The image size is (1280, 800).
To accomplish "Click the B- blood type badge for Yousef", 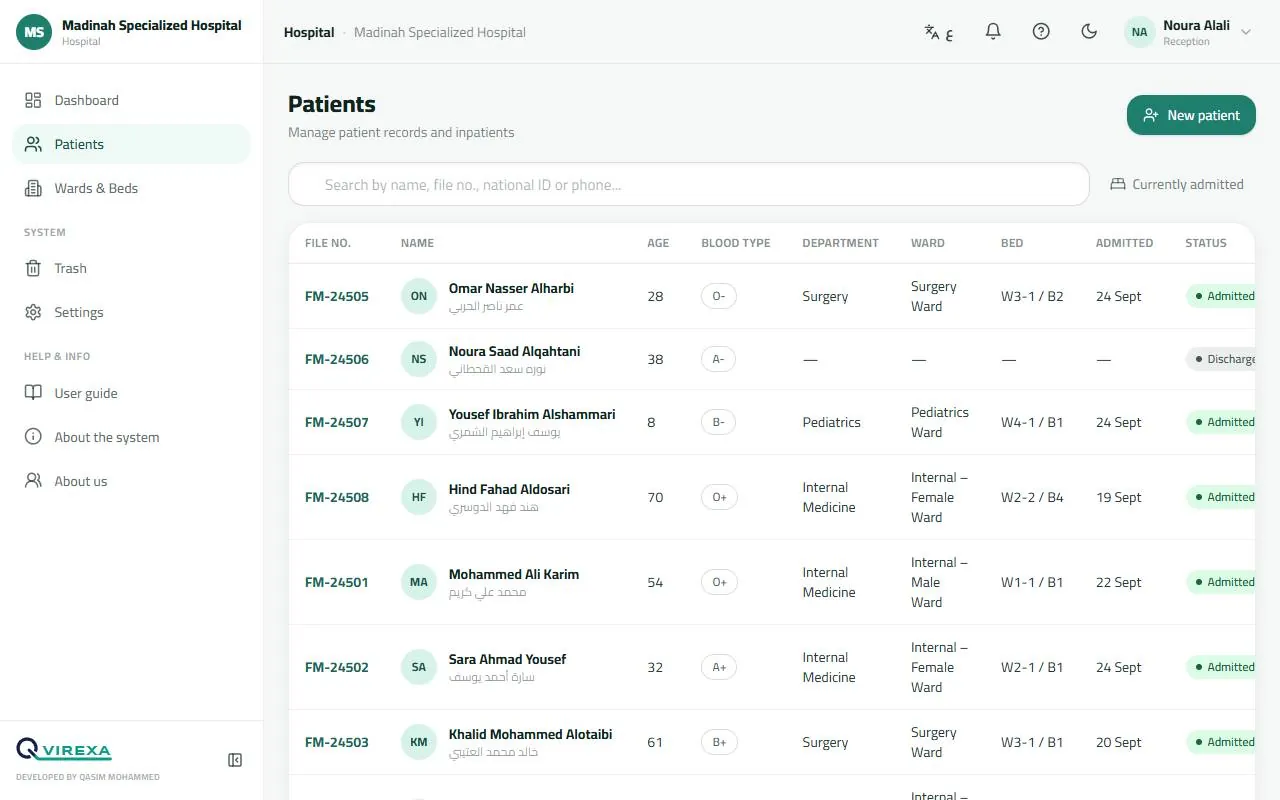I will point(719,422).
